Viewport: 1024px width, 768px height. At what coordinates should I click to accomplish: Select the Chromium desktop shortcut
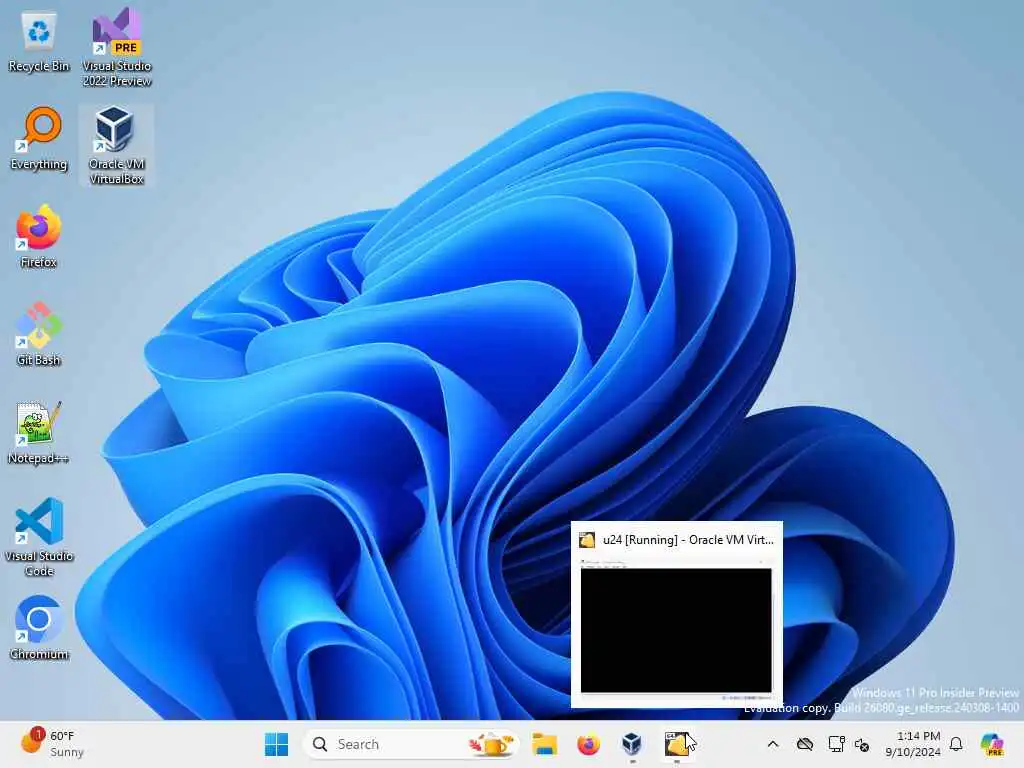pos(39,628)
